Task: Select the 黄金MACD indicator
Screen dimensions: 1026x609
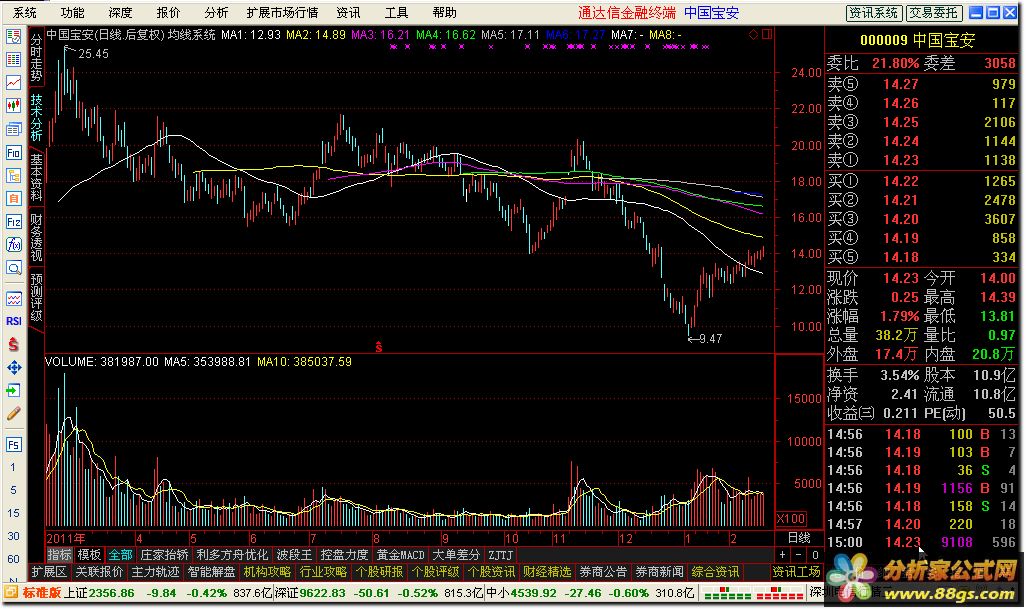Action: [400, 555]
